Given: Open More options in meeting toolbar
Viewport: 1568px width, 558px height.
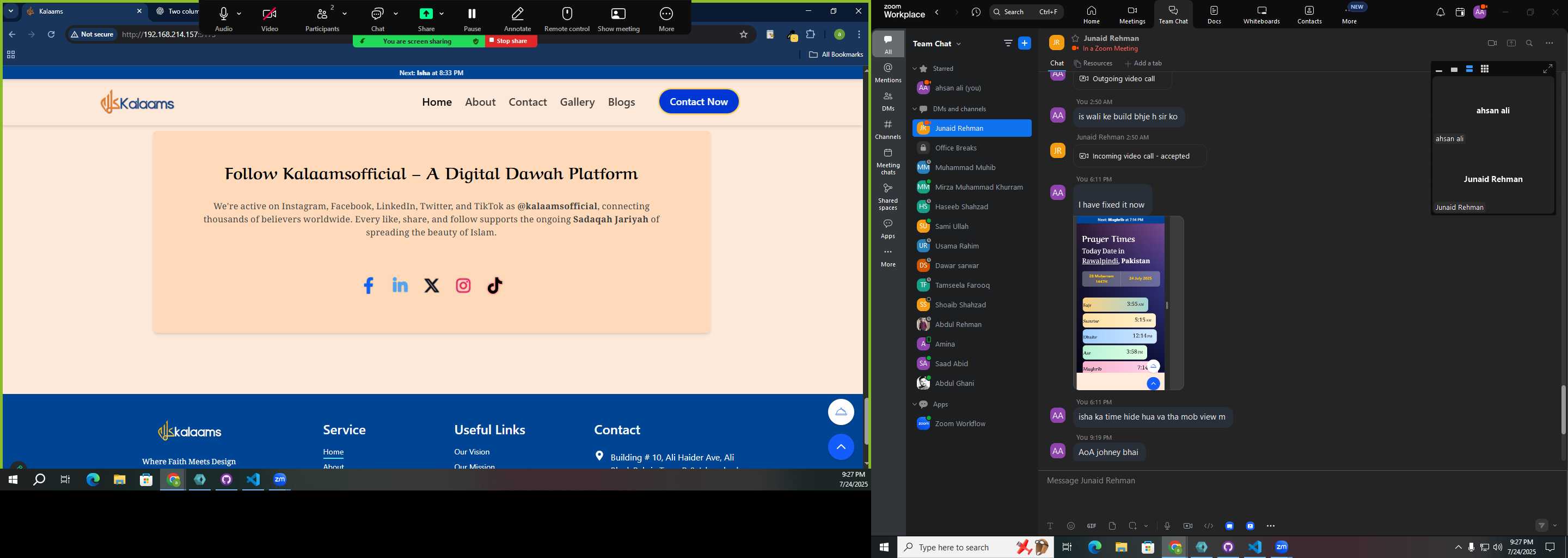Looking at the screenshot, I should point(666,19).
